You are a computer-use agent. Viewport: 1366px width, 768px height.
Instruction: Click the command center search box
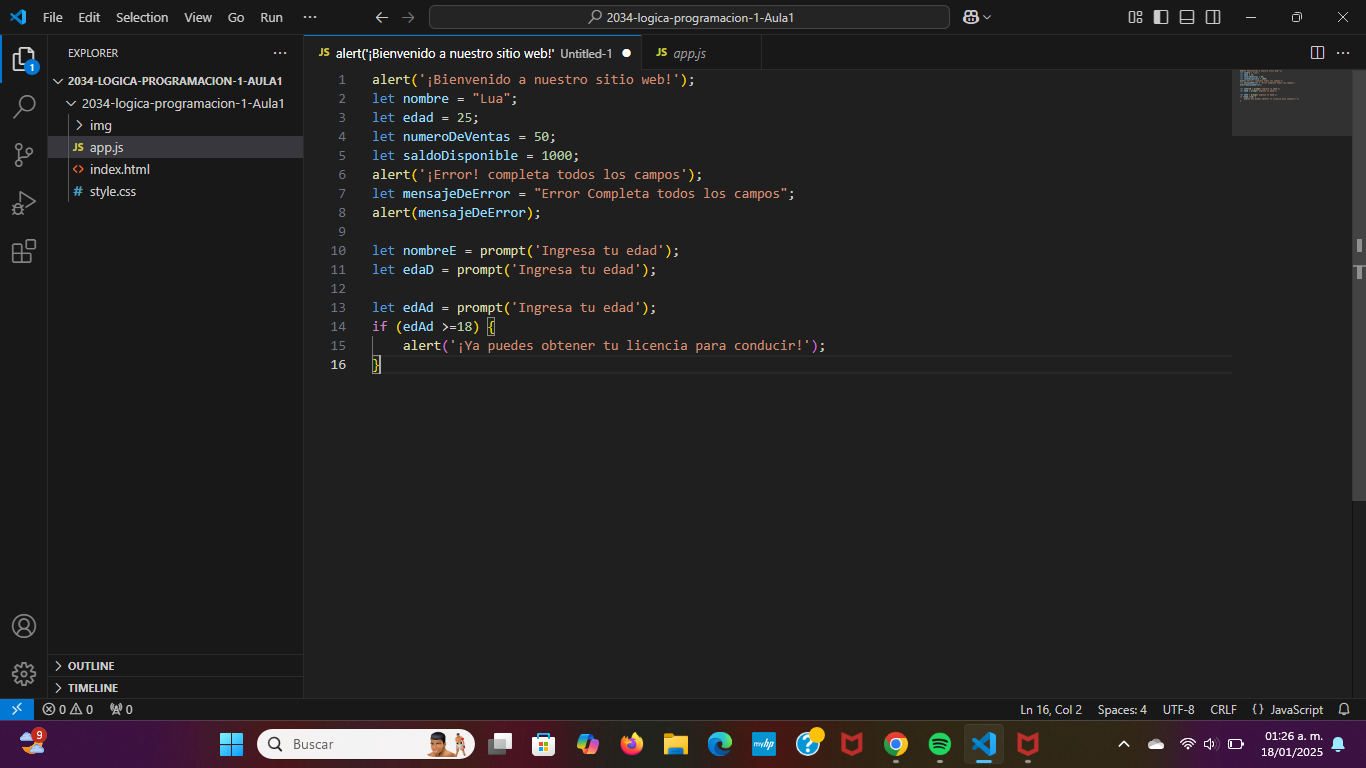click(689, 17)
